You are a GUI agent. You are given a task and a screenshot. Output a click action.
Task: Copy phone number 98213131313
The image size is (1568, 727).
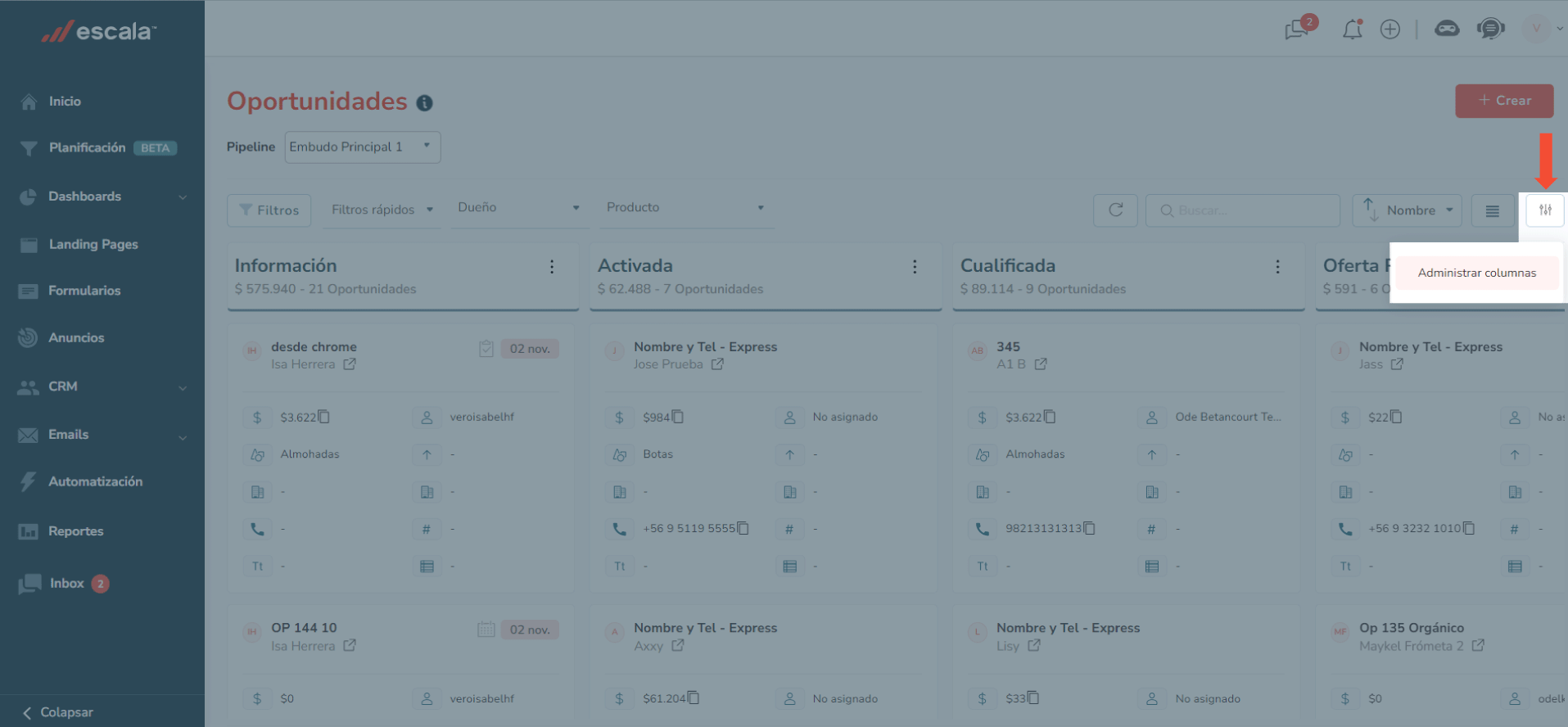(x=1089, y=528)
